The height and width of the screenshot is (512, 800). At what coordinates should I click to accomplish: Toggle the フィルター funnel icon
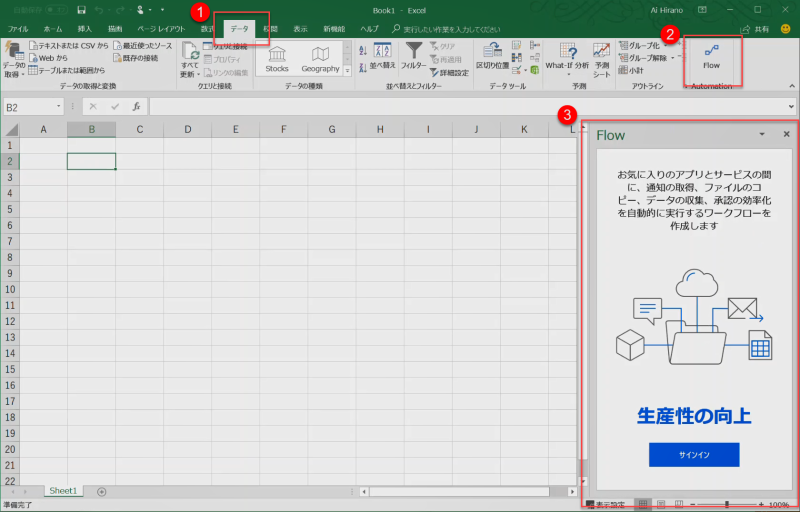pyautogui.click(x=413, y=56)
